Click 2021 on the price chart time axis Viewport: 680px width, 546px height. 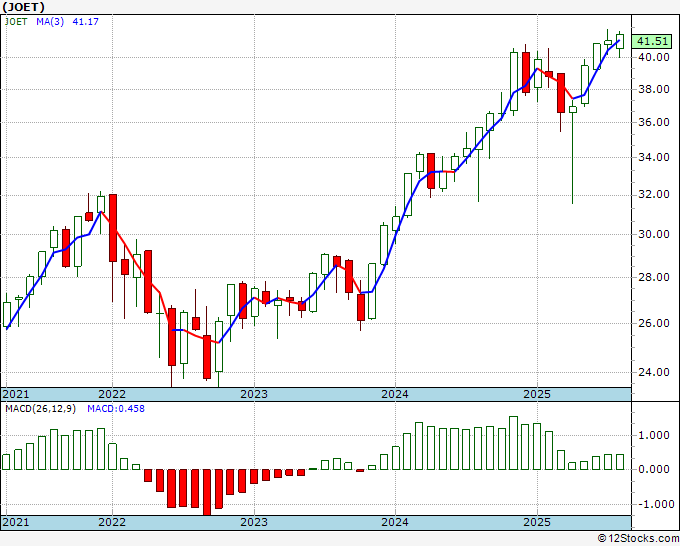tap(16, 394)
